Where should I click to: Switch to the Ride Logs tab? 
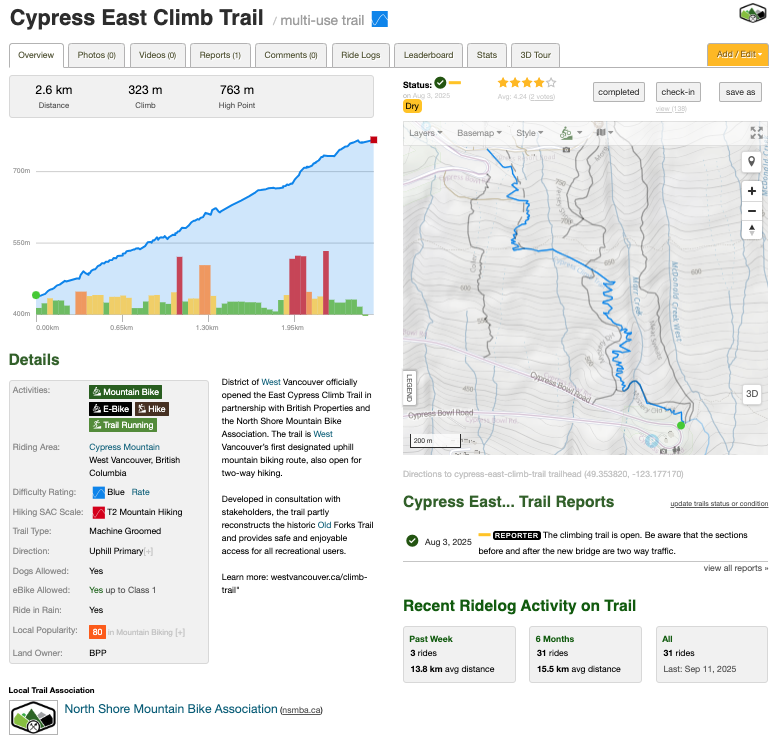pos(361,55)
